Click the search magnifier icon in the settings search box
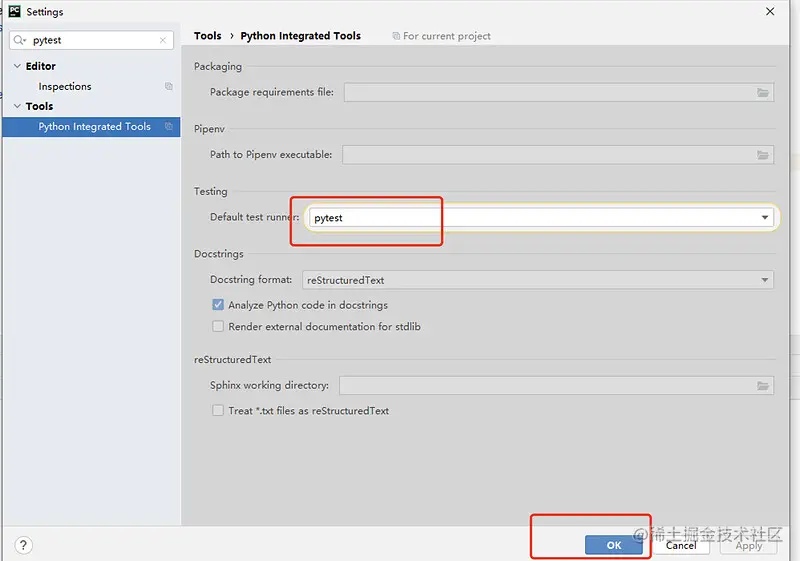 [x=19, y=40]
